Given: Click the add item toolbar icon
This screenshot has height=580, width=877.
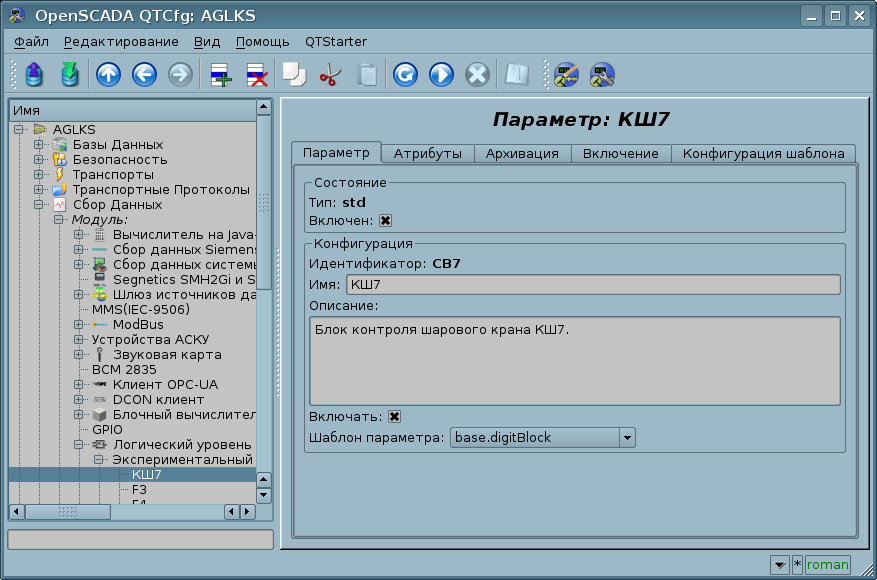Looking at the screenshot, I should tap(219, 75).
